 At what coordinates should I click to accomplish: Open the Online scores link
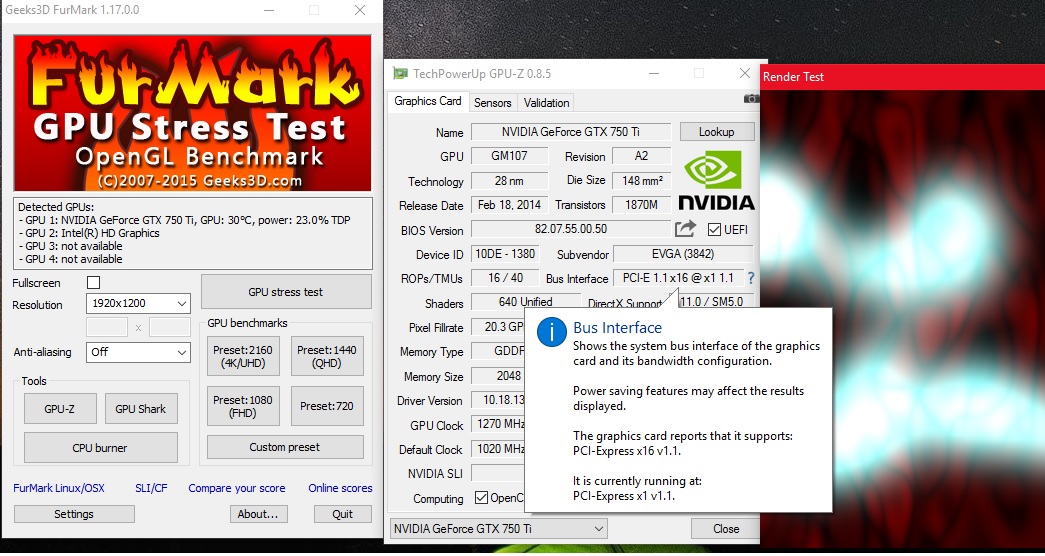tap(340, 488)
